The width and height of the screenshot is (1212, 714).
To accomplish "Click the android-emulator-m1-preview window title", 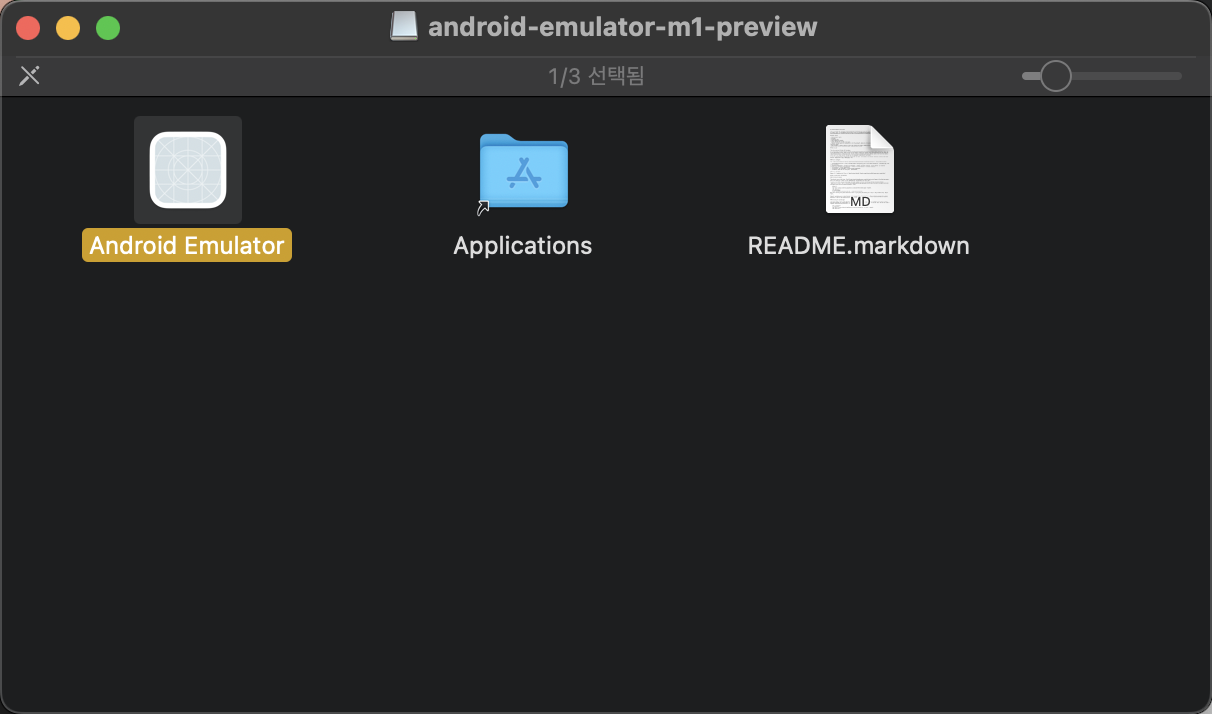I will pyautogui.click(x=623, y=27).
